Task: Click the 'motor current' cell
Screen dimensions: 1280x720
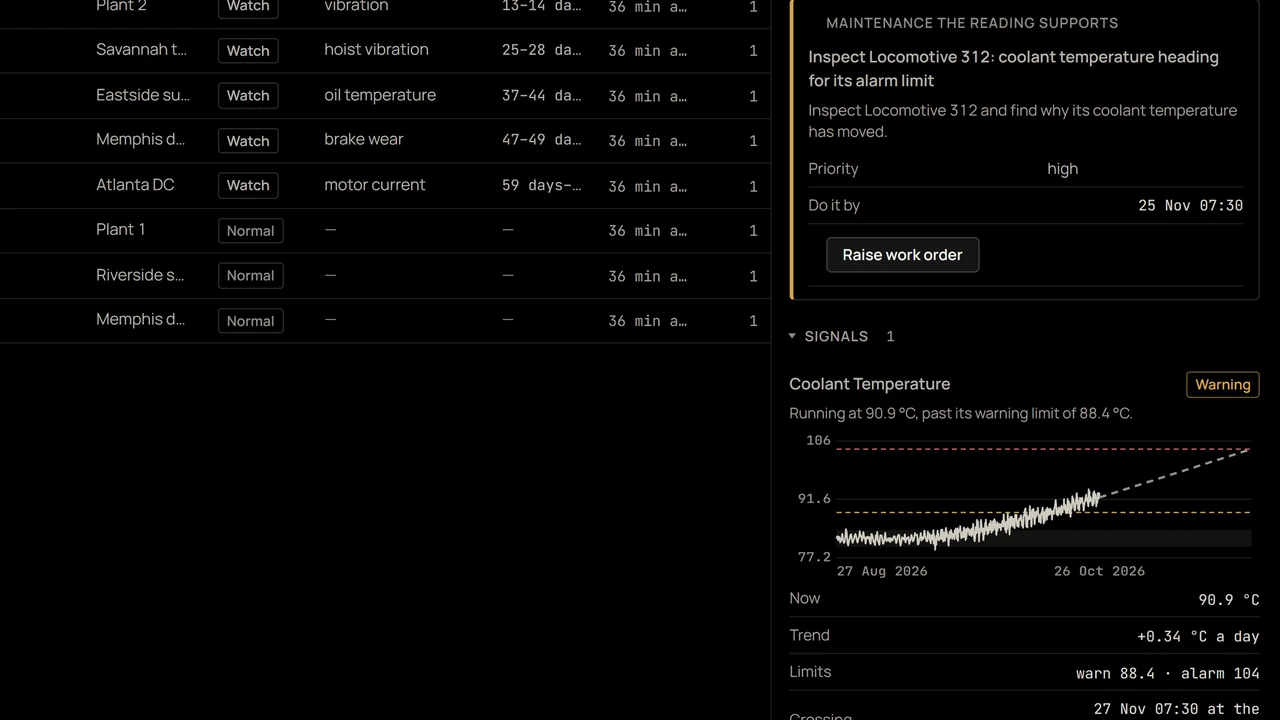Action: (x=374, y=185)
